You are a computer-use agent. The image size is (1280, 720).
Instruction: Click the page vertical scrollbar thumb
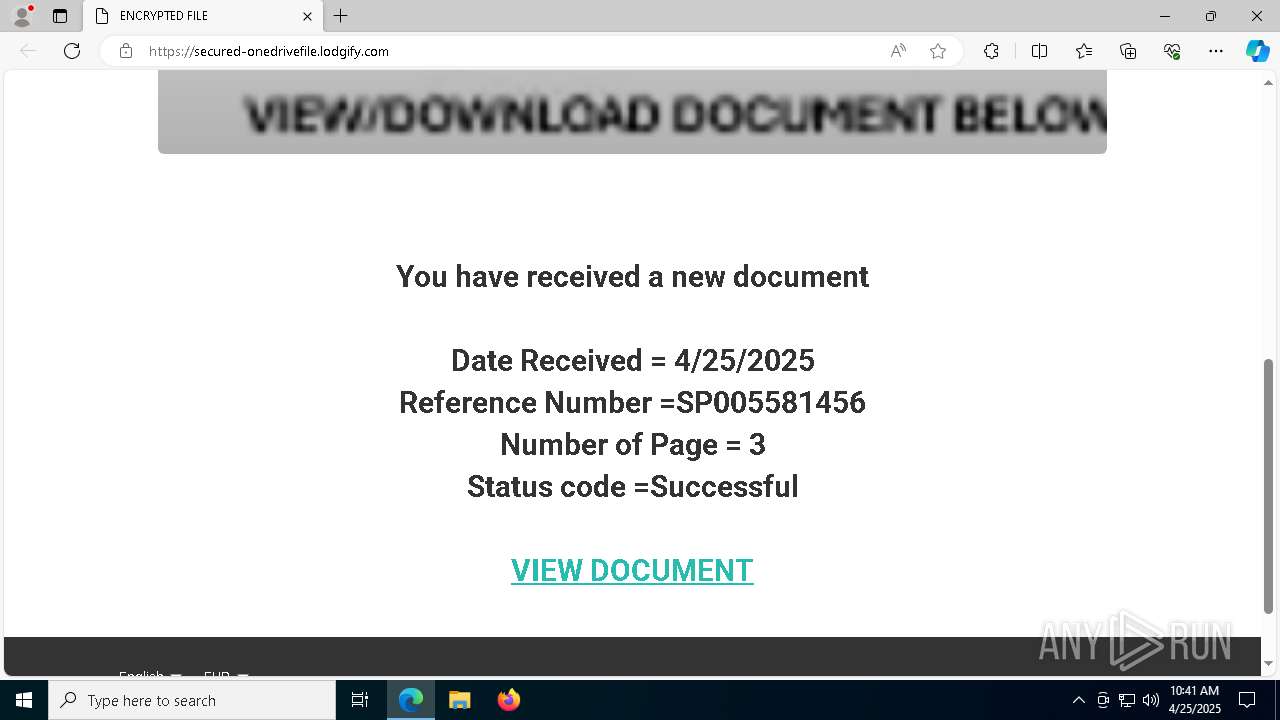point(1268,486)
